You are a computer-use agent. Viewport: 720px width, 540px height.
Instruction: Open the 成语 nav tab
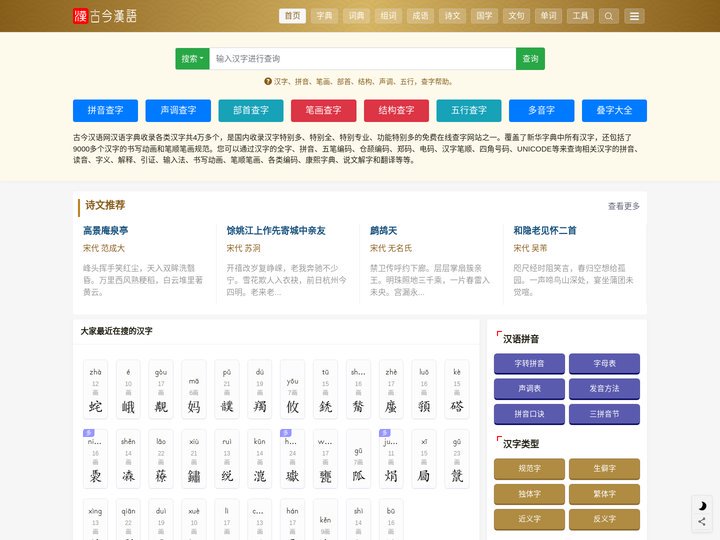[x=420, y=16]
